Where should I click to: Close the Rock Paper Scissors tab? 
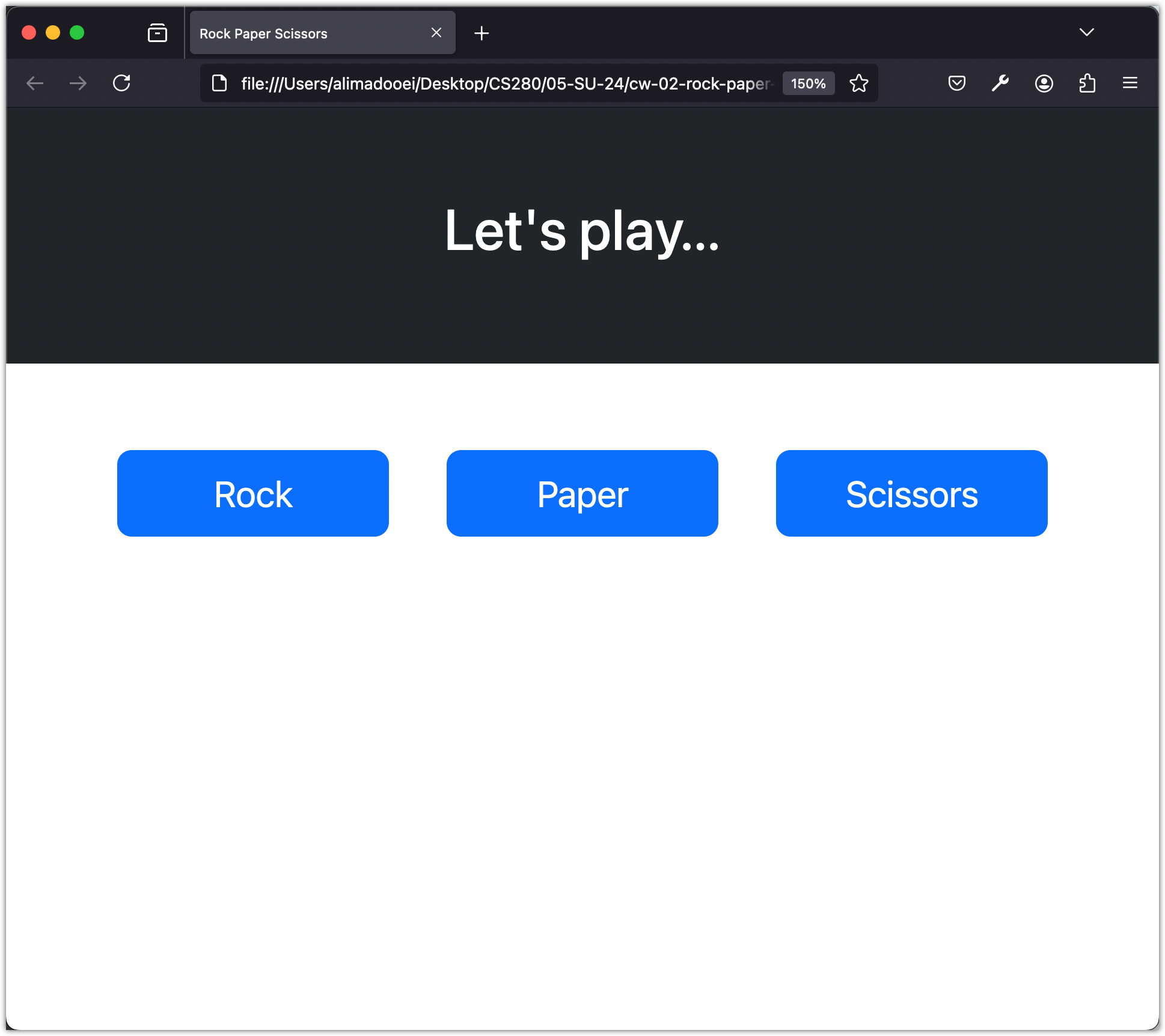[x=436, y=33]
